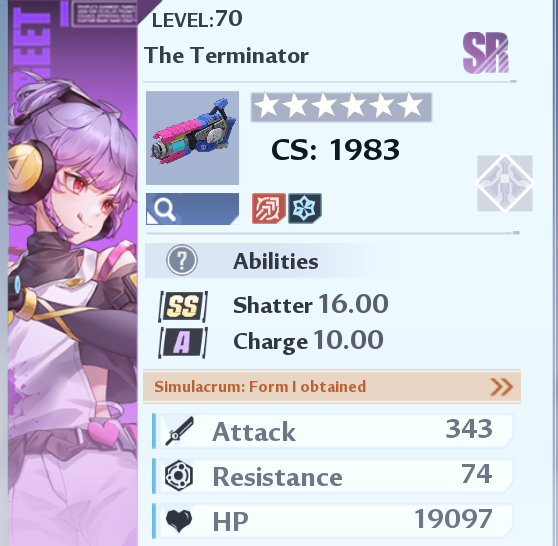Select the blue ice snowflake icon
This screenshot has height=546, width=558.
pos(305,208)
